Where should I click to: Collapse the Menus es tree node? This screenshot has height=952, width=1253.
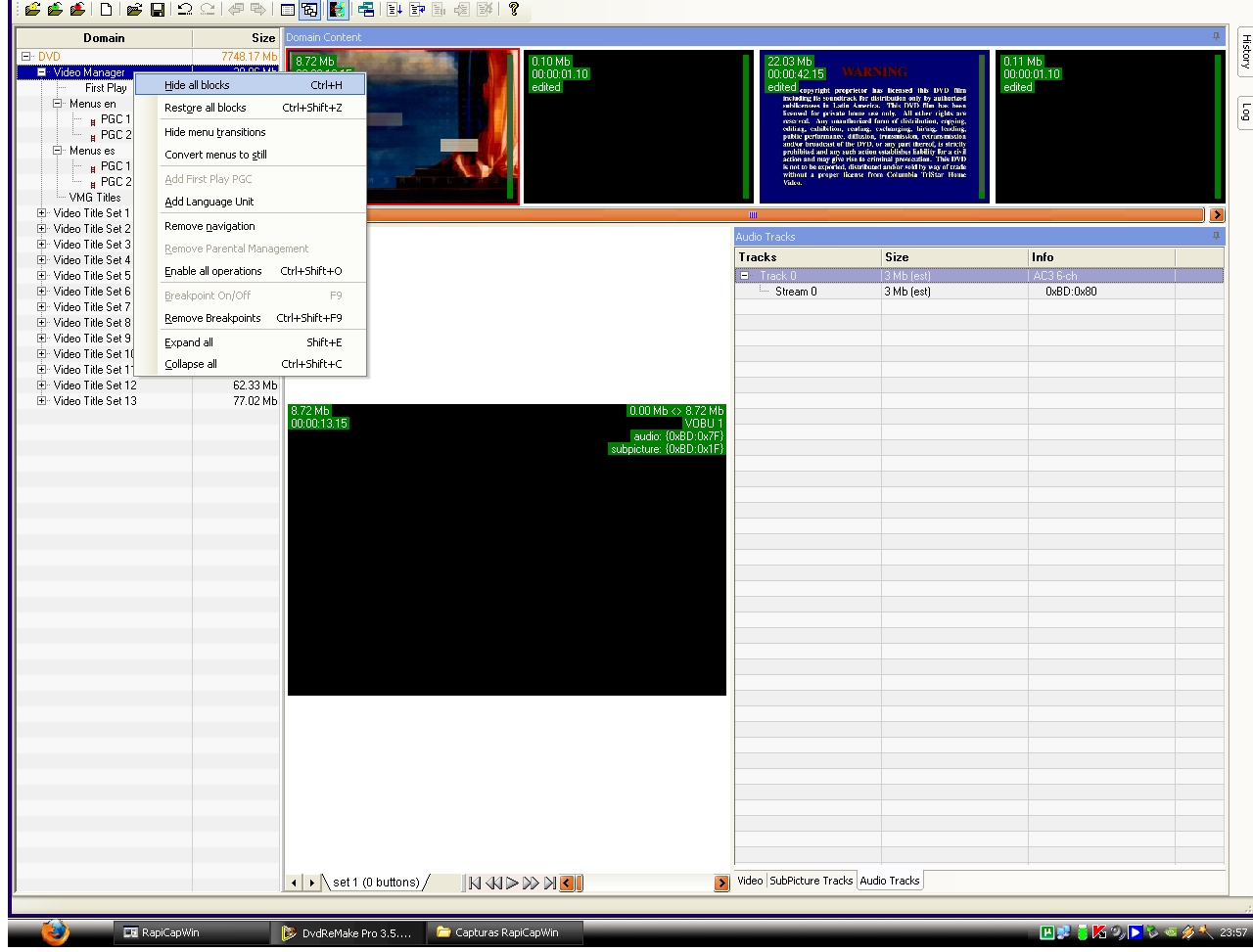click(58, 151)
